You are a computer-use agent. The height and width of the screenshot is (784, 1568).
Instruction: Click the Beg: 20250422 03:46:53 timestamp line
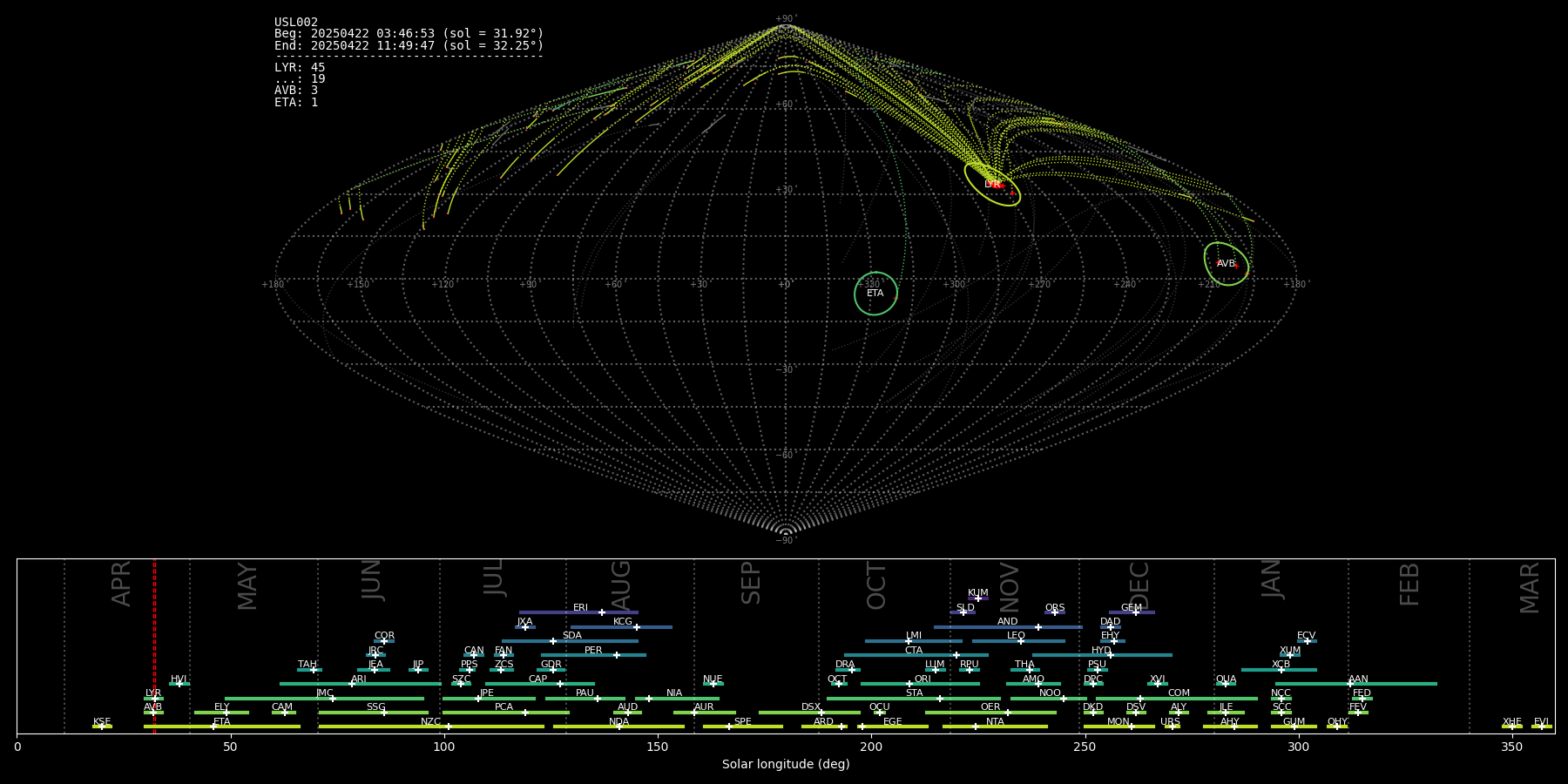click(x=409, y=34)
